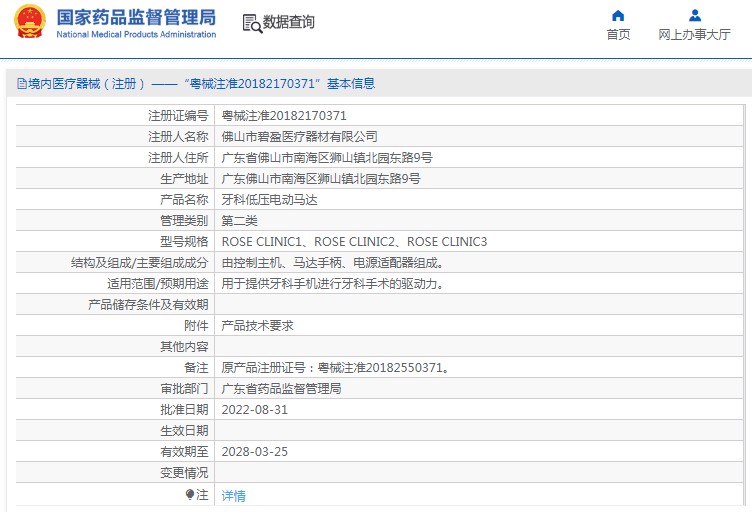The width and height of the screenshot is (752, 512).
Task: Click the lightbulb icon beside 注
Action: point(190,494)
